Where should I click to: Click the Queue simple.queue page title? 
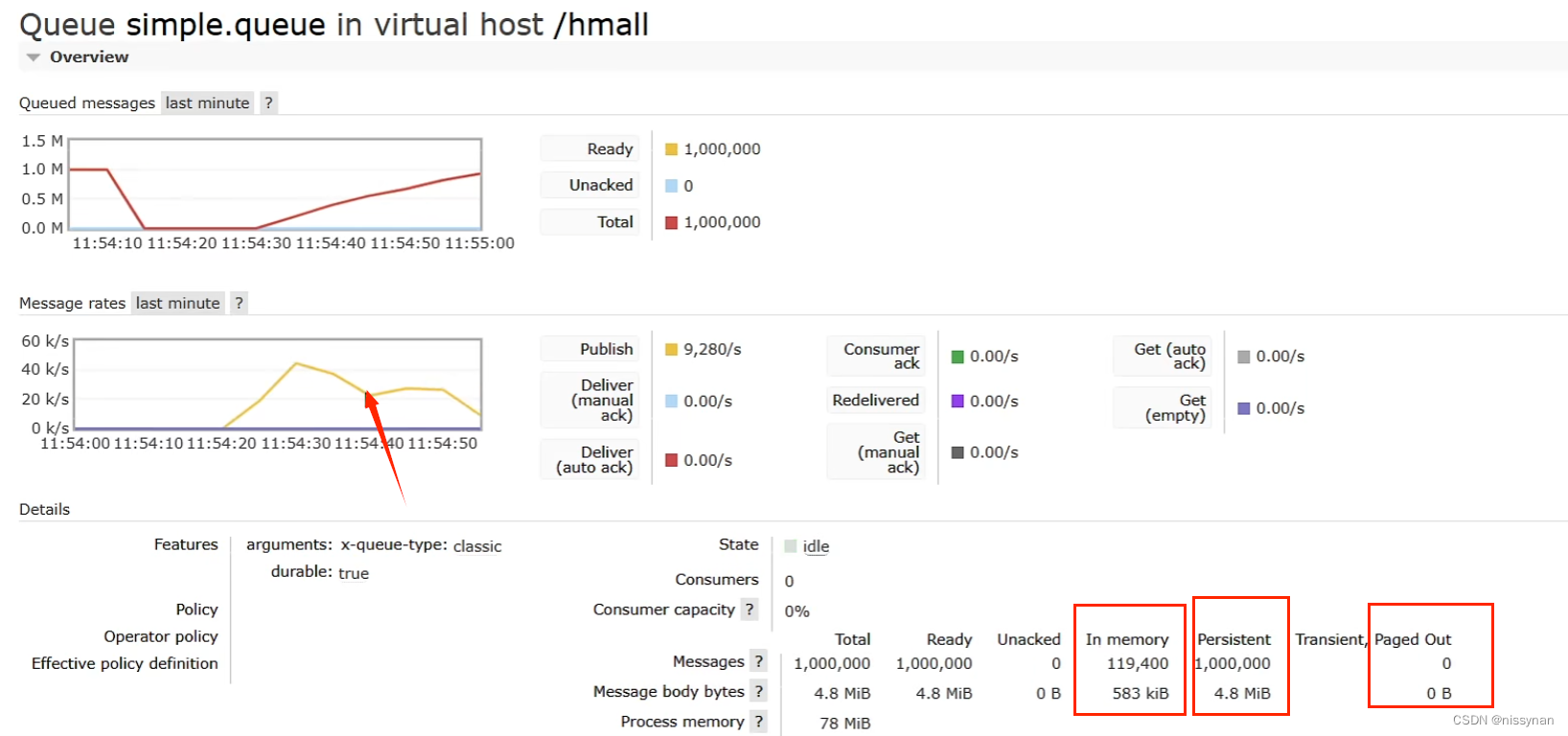[x=334, y=24]
